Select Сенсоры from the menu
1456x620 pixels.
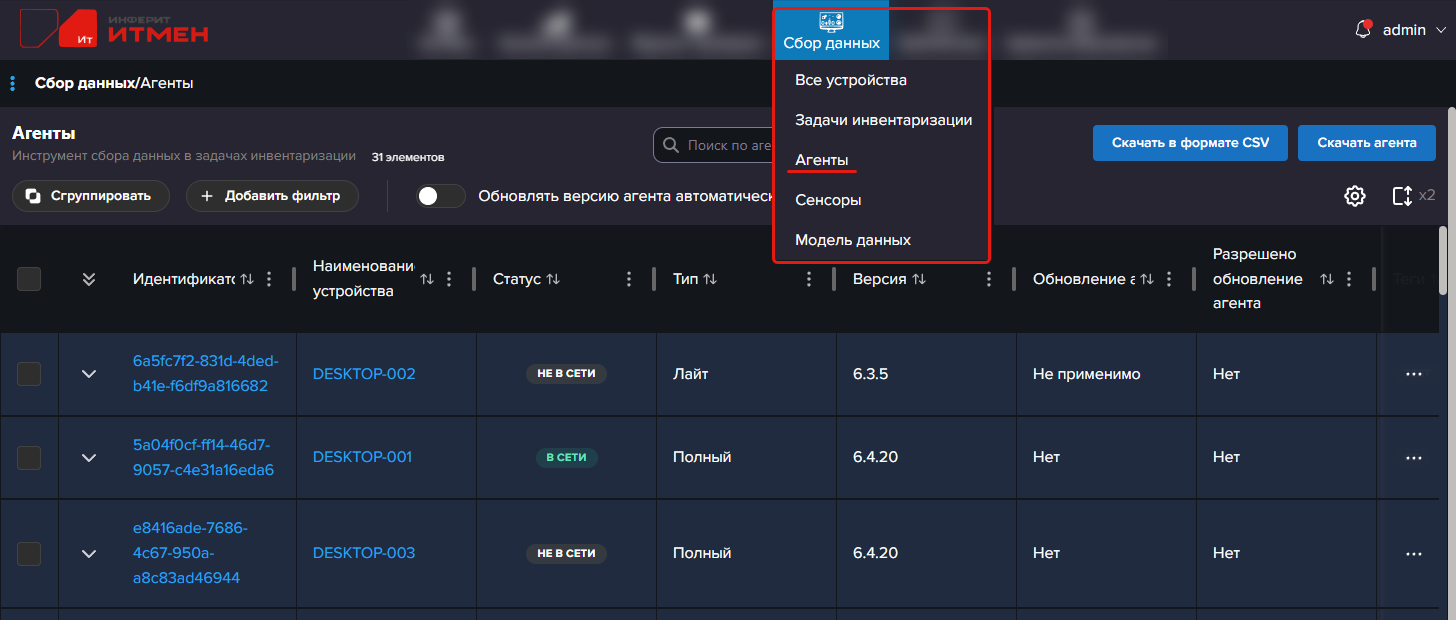pos(827,200)
